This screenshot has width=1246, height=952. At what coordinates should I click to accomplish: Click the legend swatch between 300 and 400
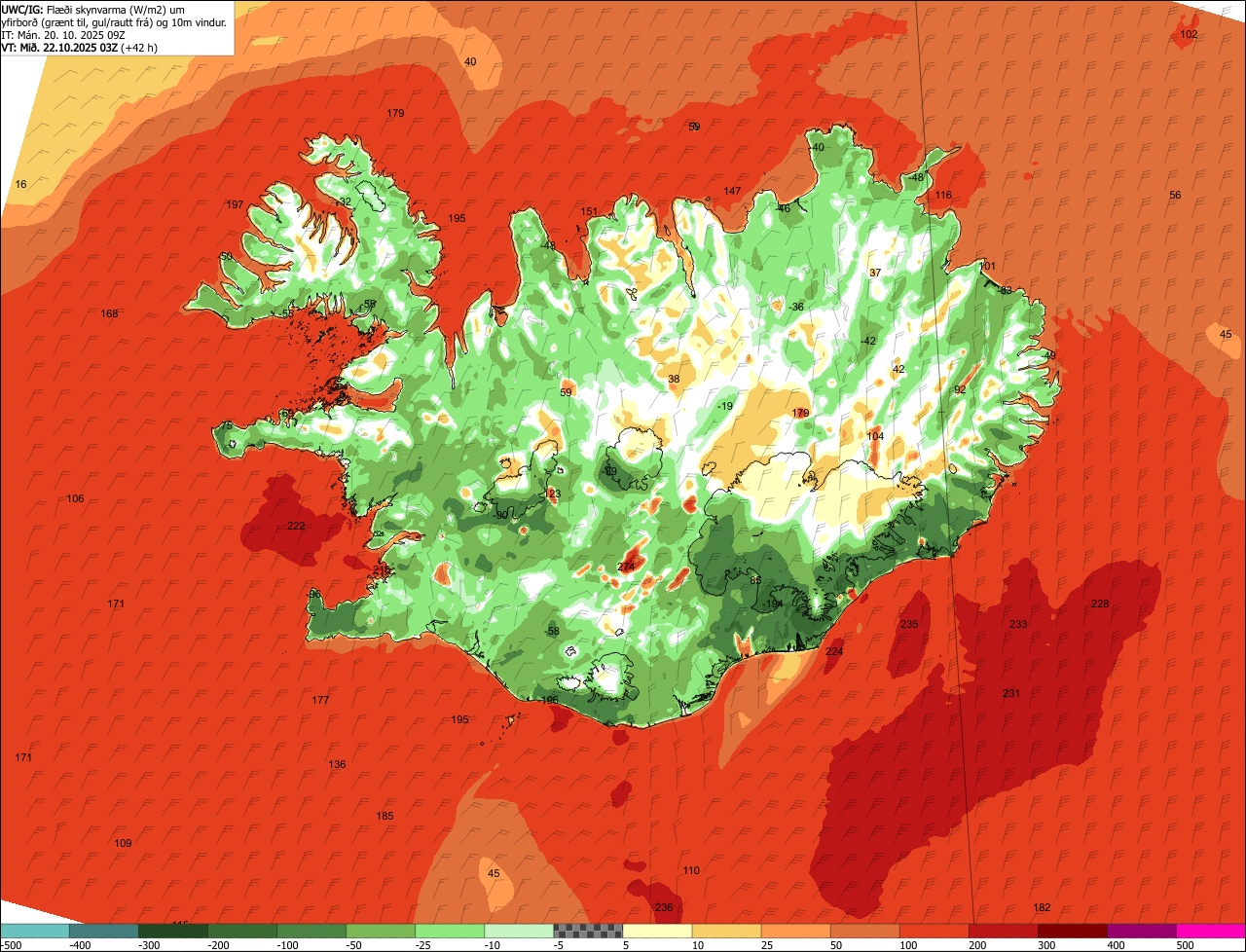tap(1072, 931)
